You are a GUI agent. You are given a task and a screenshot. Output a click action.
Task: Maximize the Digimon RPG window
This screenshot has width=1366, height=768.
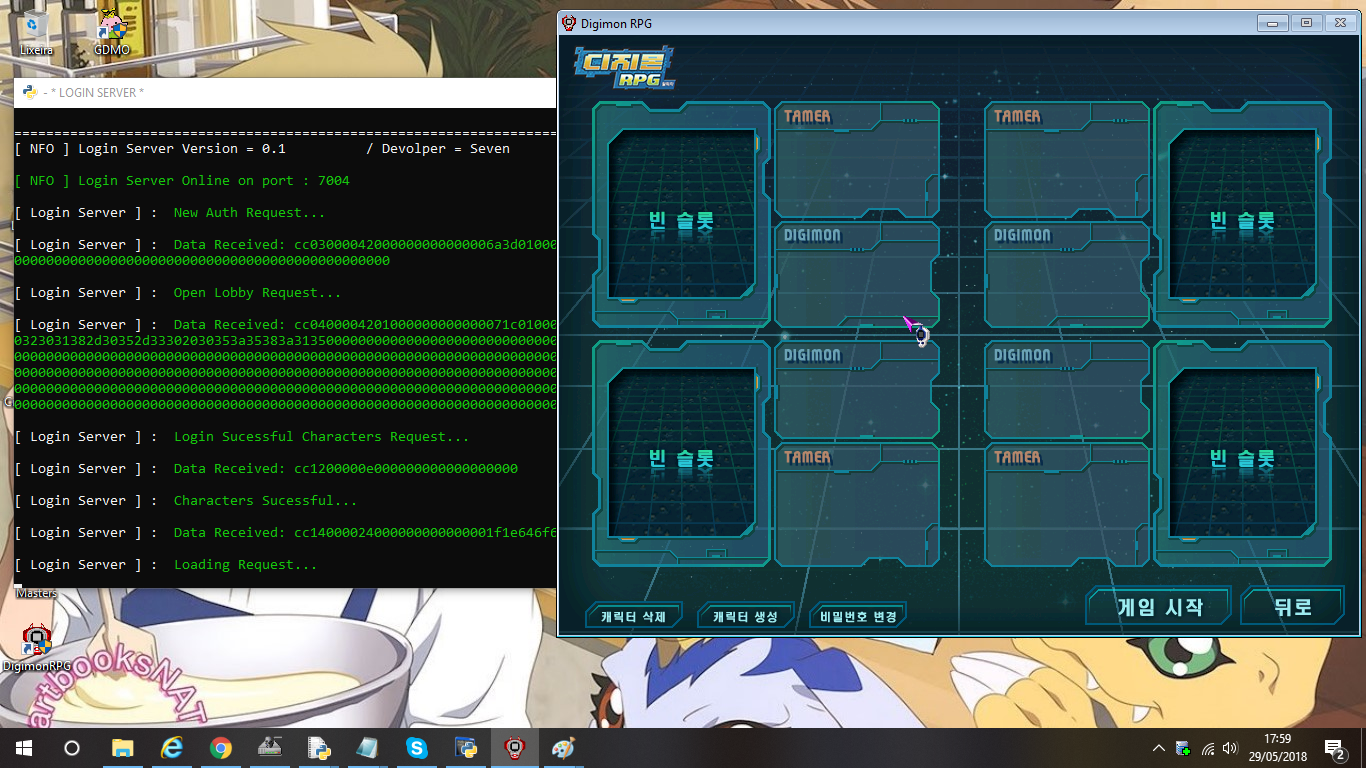click(1305, 23)
